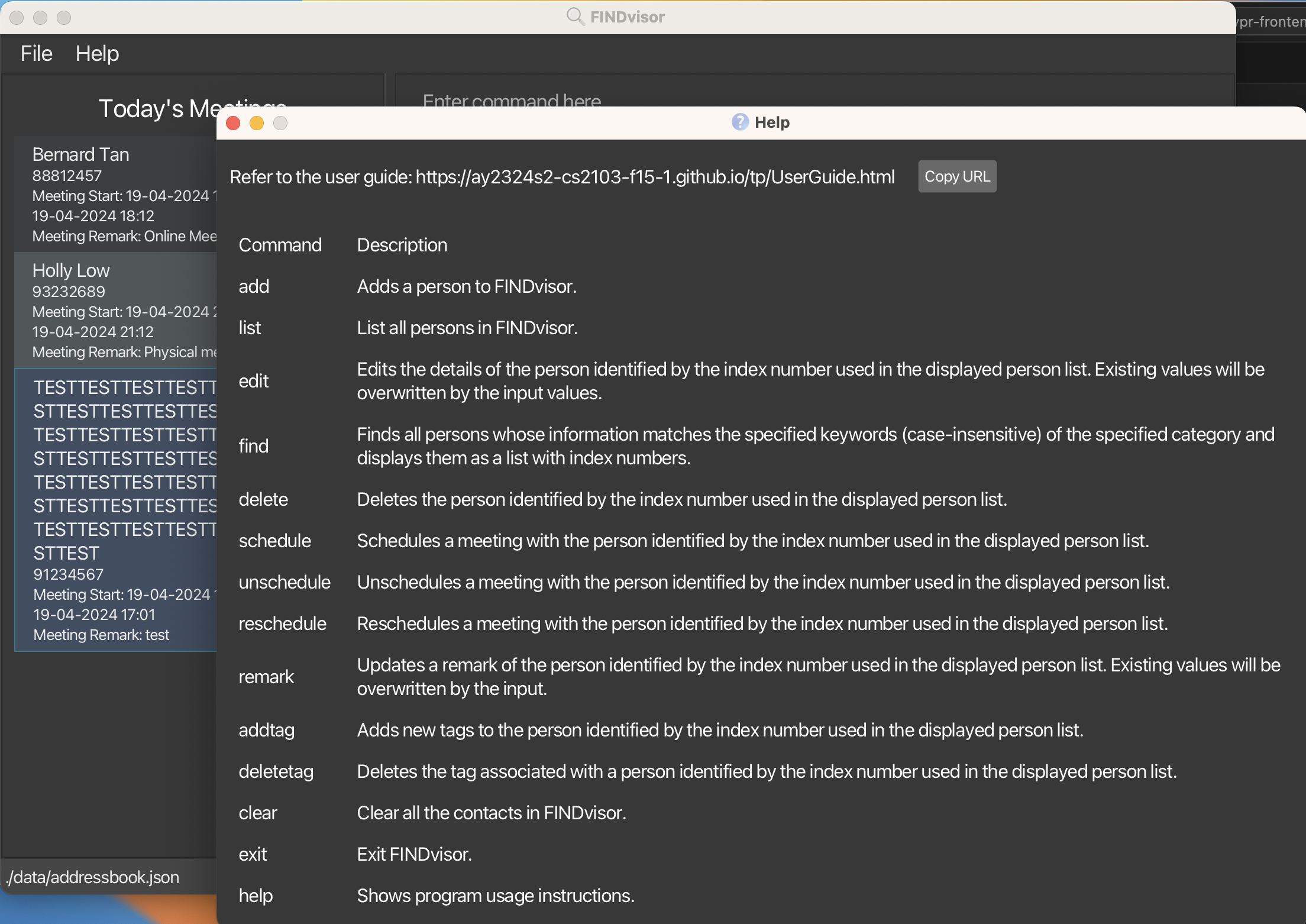Click the question mark Help icon
Screen dimensions: 1306x924
739,122
